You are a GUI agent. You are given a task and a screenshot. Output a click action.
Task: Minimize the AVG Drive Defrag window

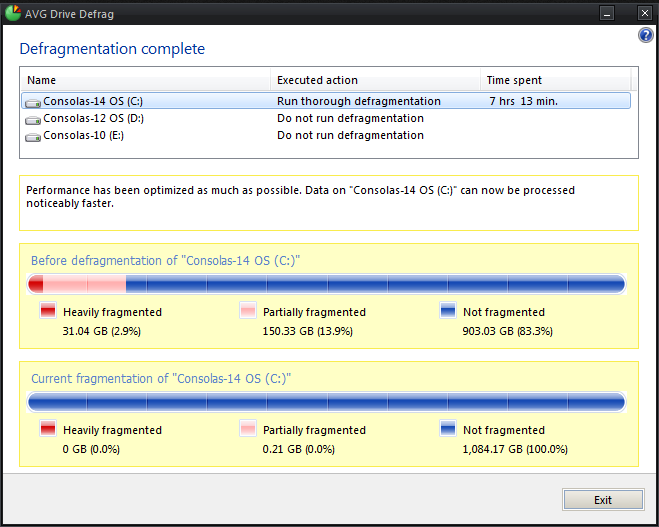[x=606, y=13]
